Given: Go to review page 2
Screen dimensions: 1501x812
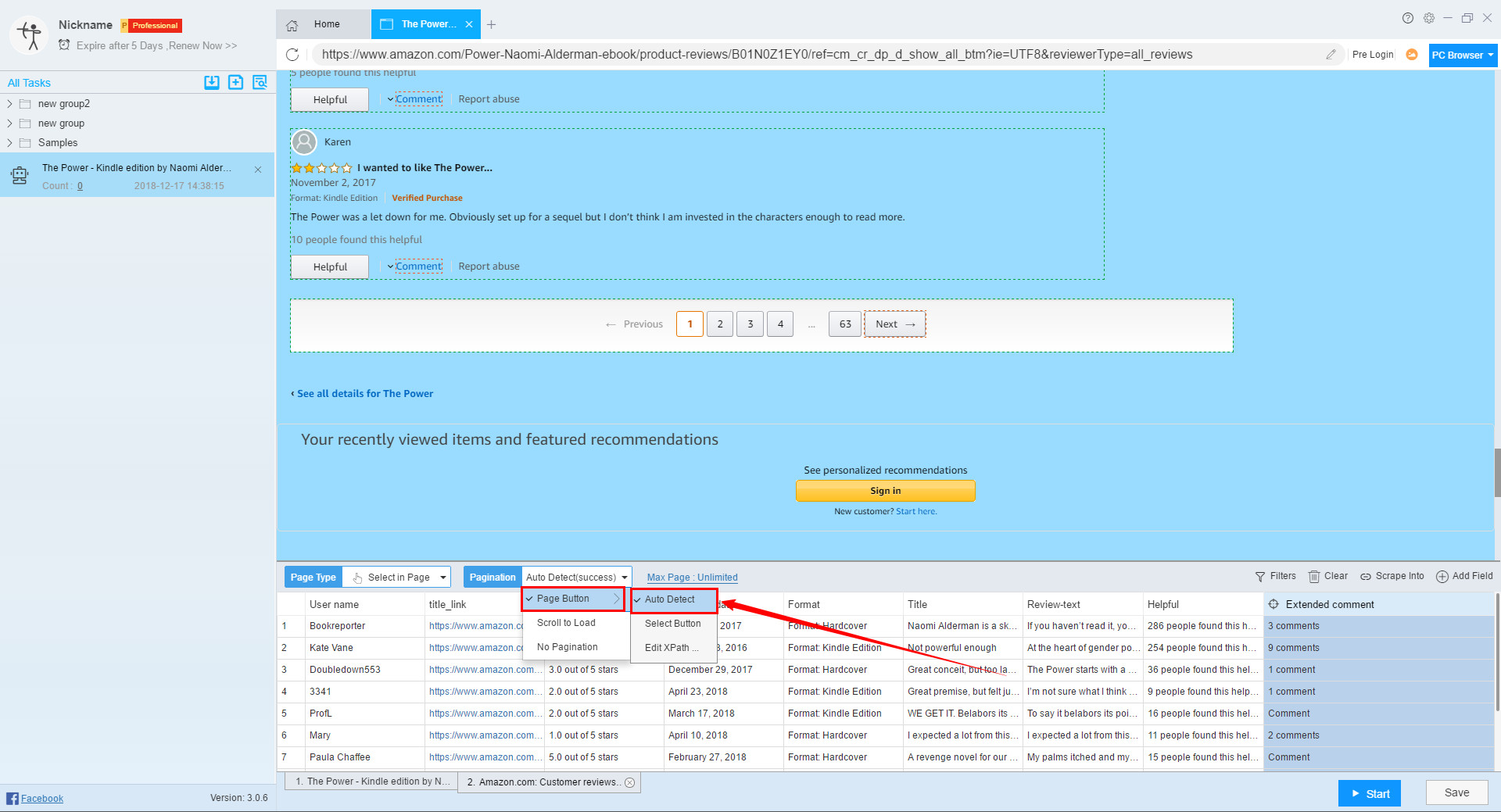Looking at the screenshot, I should point(720,324).
